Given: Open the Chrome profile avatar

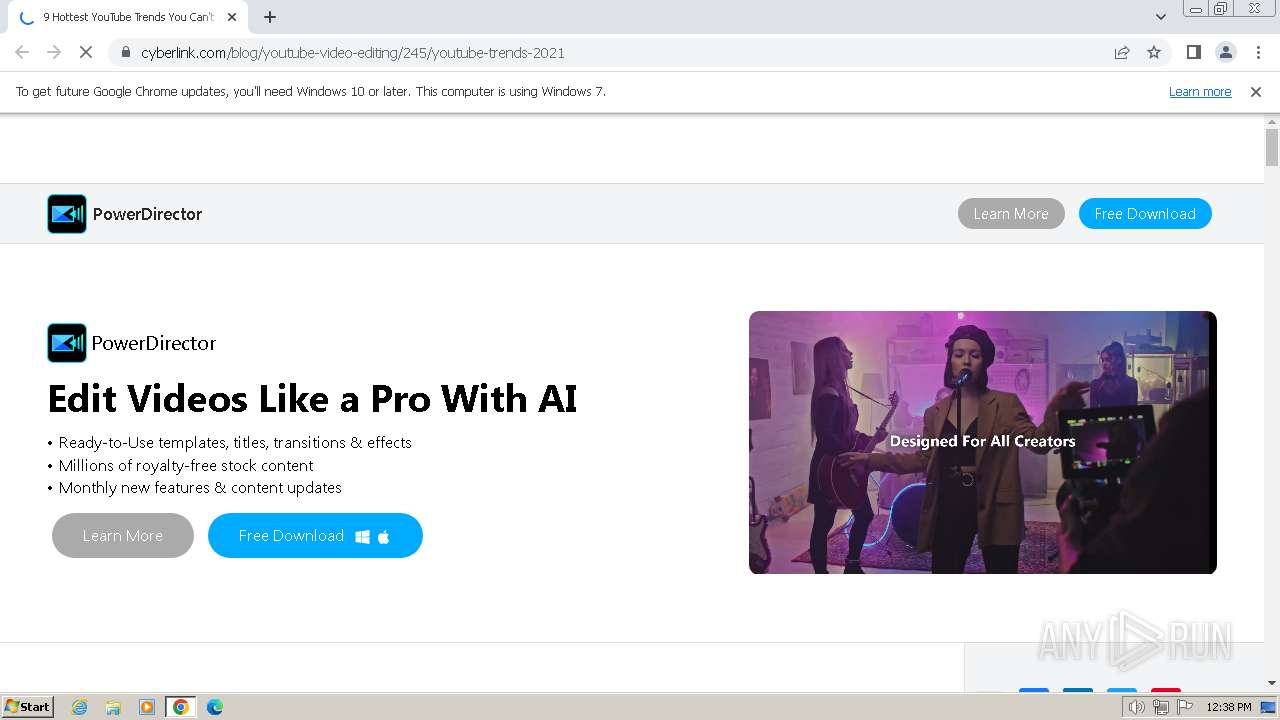Looking at the screenshot, I should click(1225, 52).
